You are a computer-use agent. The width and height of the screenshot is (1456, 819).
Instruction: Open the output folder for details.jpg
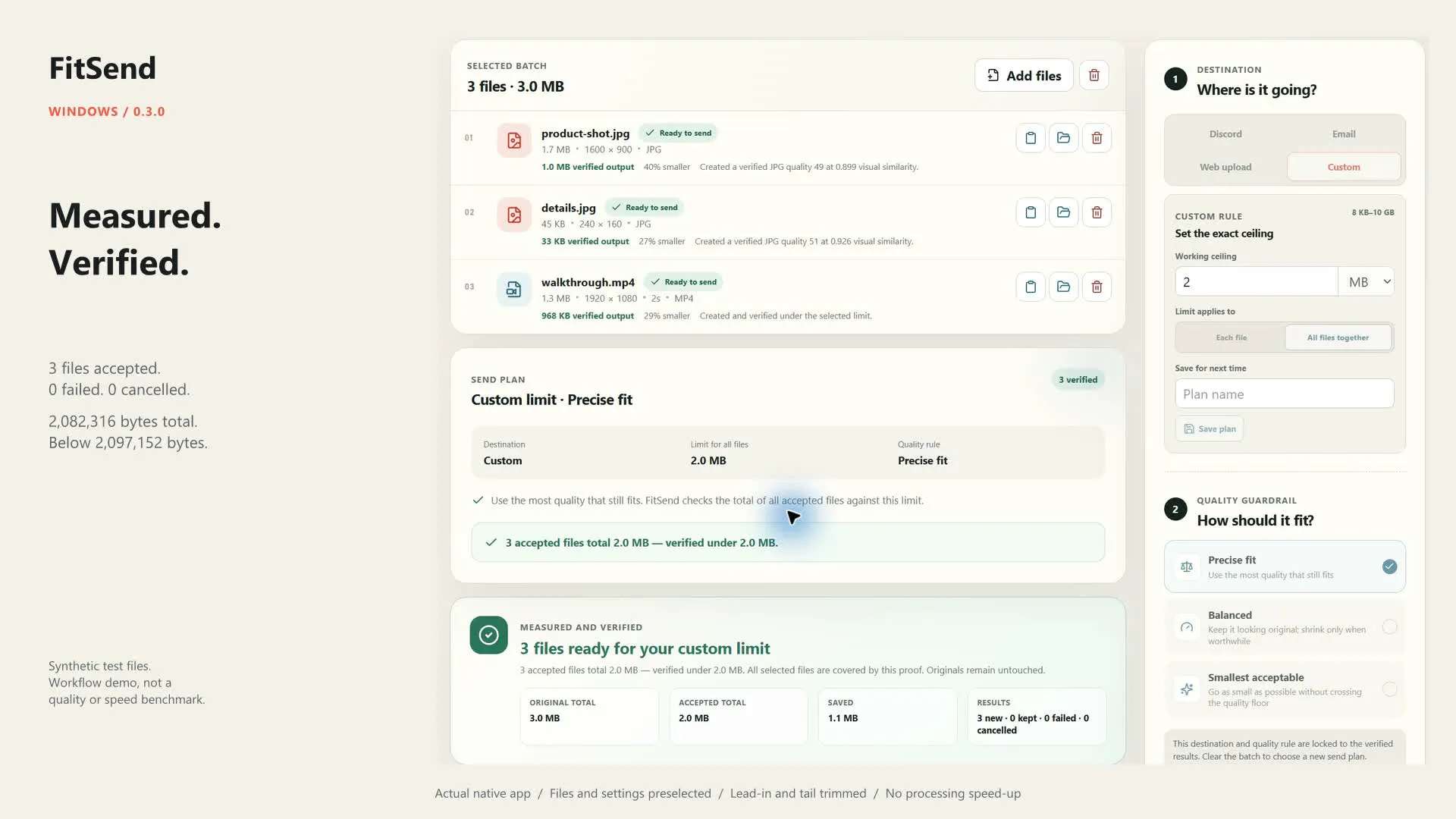(1063, 212)
